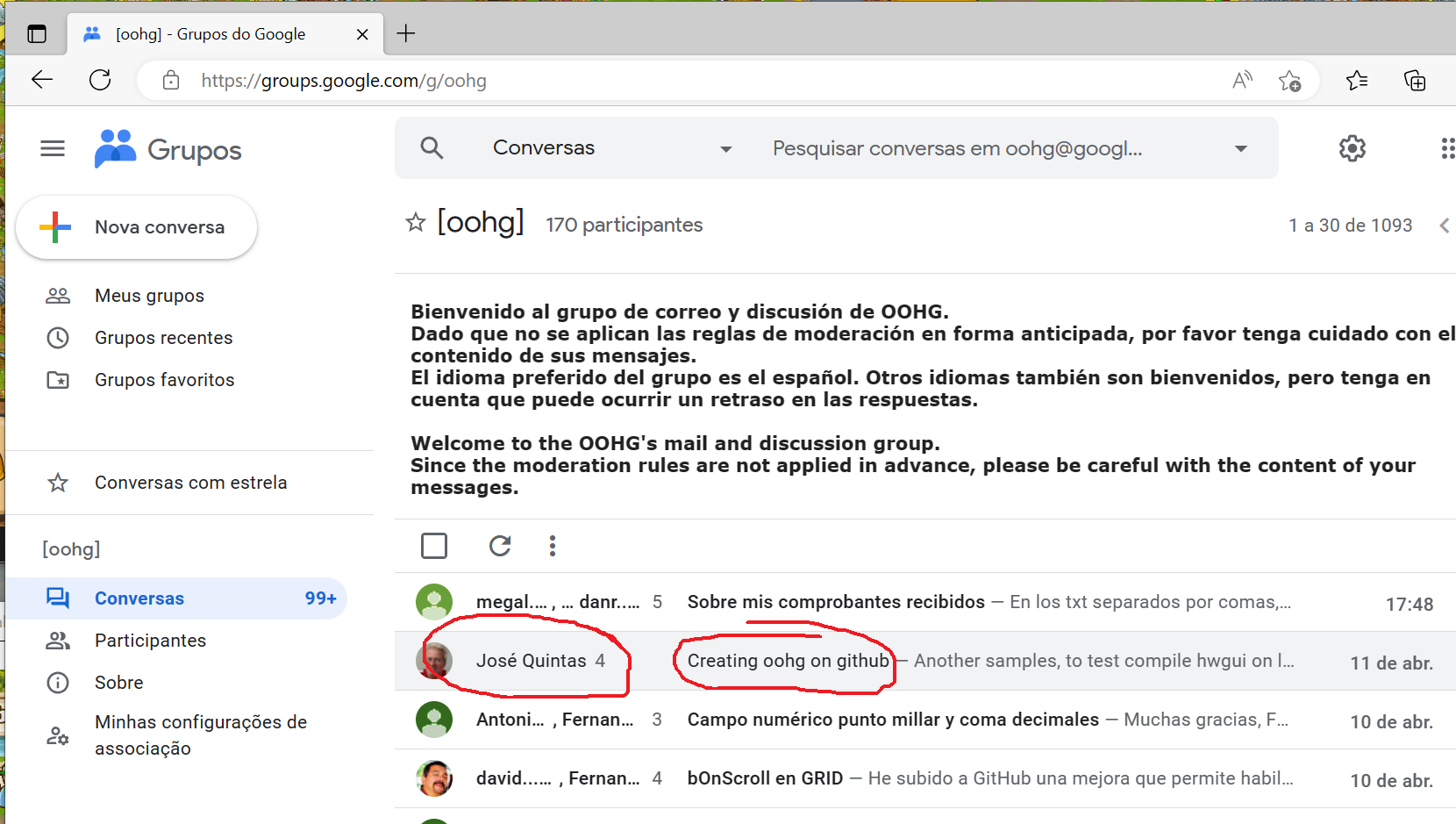Close the [oohg] Grupos do Google tab

pos(362,34)
